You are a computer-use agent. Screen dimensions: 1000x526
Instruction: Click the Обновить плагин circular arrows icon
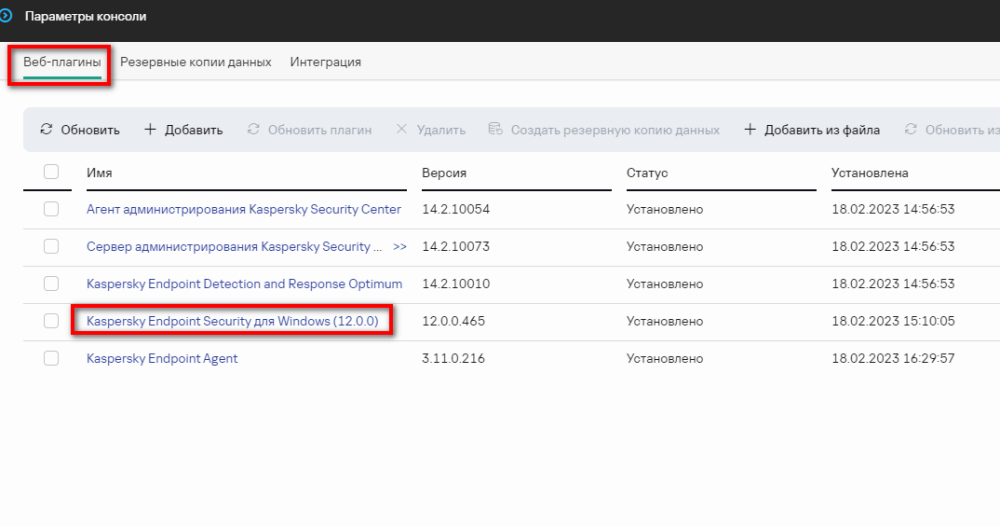[254, 130]
